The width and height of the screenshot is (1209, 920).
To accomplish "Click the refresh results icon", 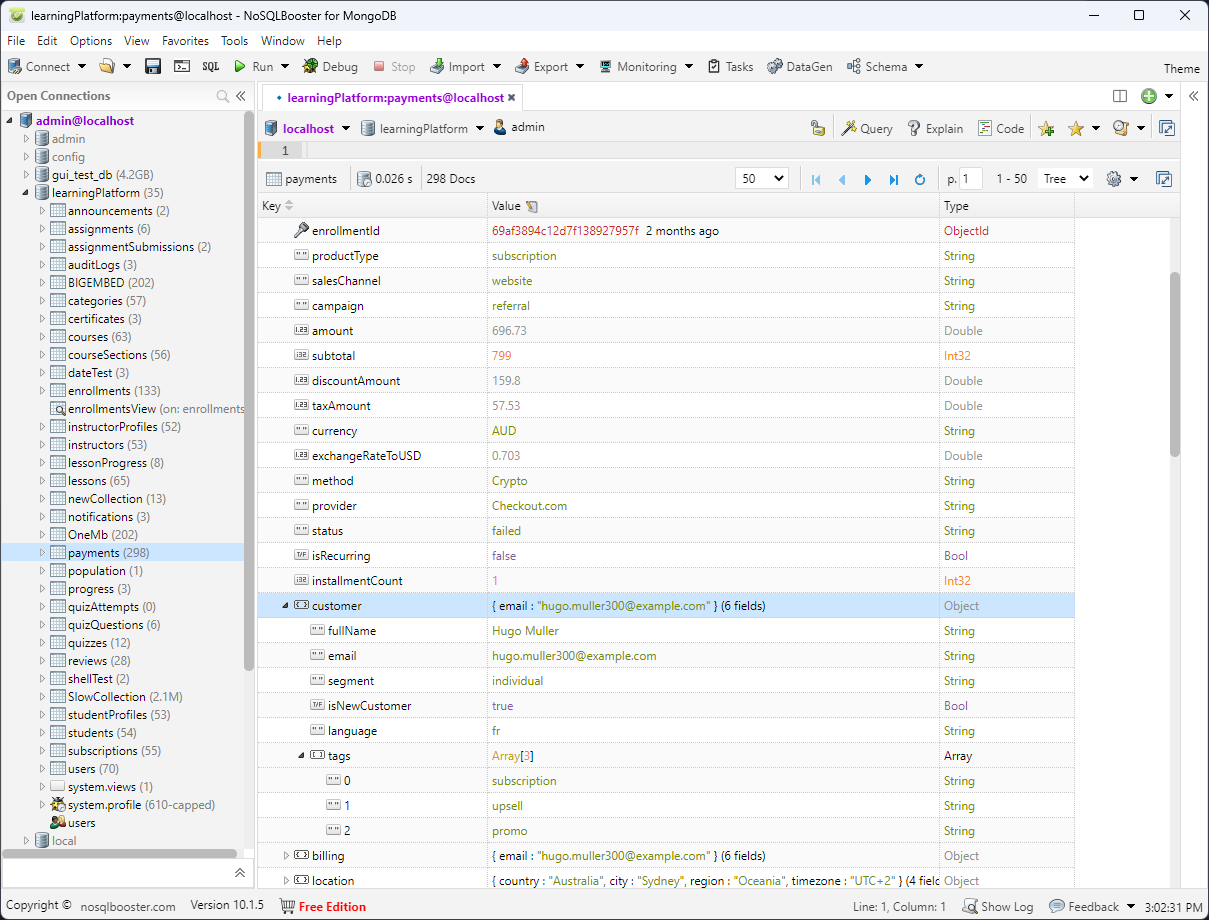I will pyautogui.click(x=920, y=179).
